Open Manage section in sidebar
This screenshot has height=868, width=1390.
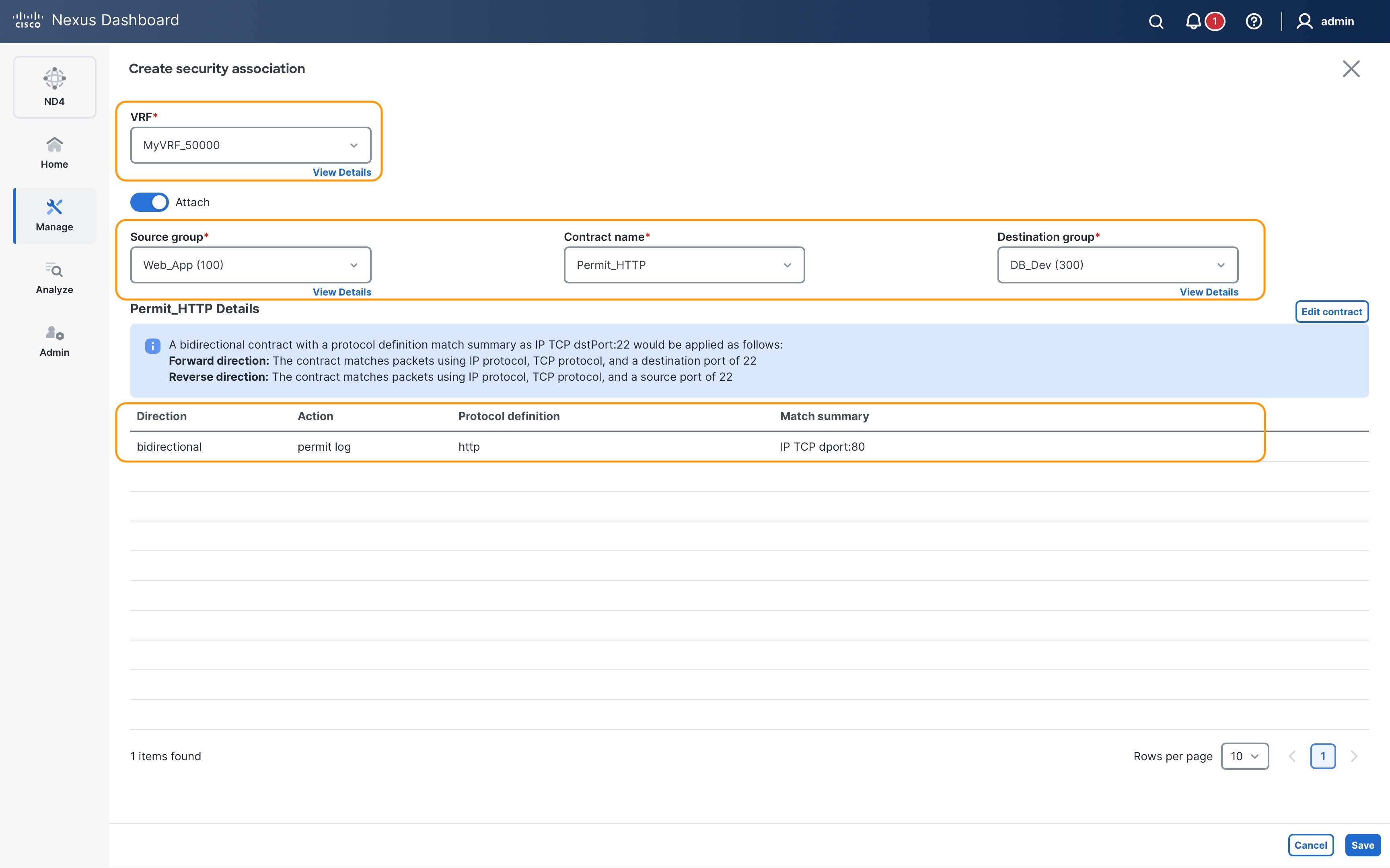55,216
